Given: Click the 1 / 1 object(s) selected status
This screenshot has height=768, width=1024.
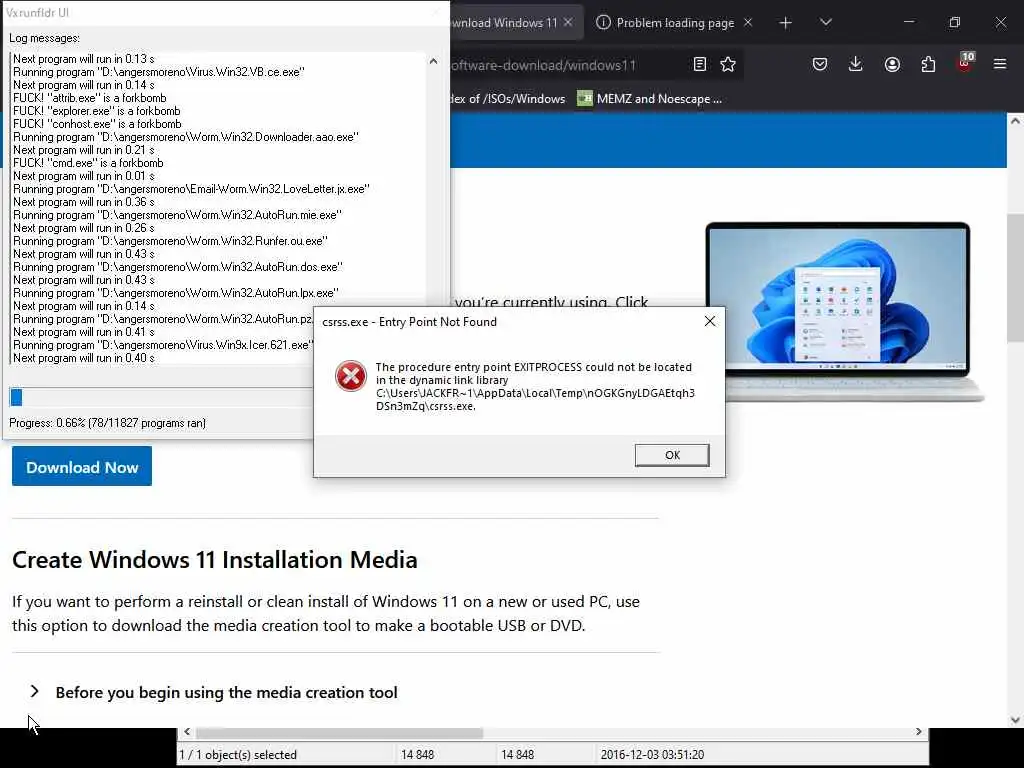Looking at the screenshot, I should [238, 754].
